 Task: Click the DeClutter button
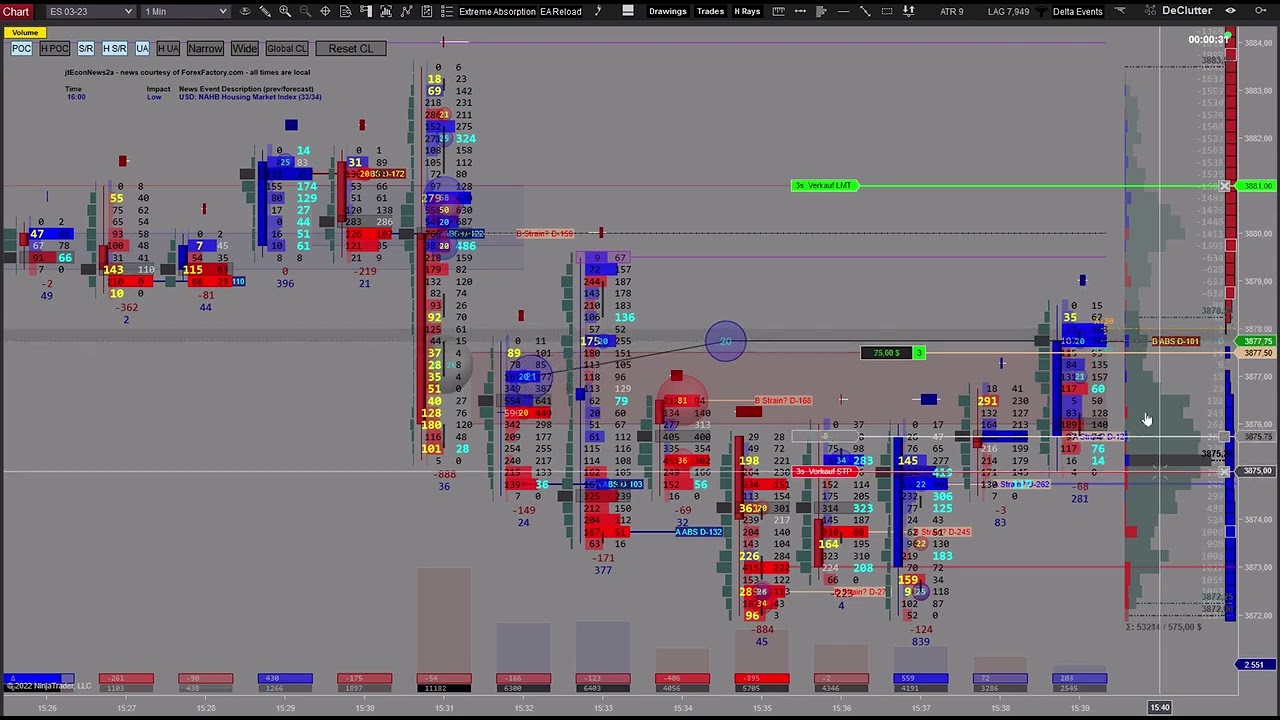click(1187, 11)
